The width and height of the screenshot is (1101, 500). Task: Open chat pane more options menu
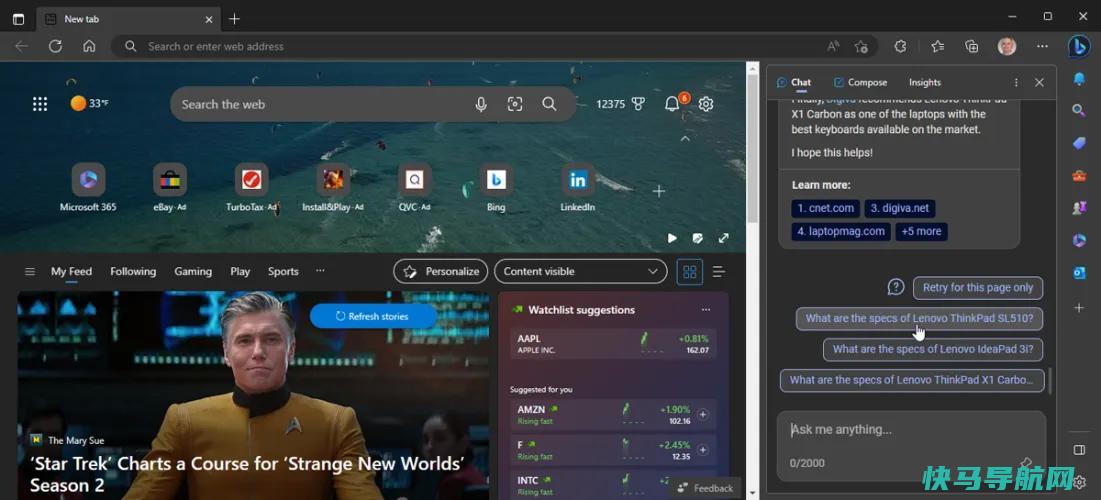(1016, 82)
